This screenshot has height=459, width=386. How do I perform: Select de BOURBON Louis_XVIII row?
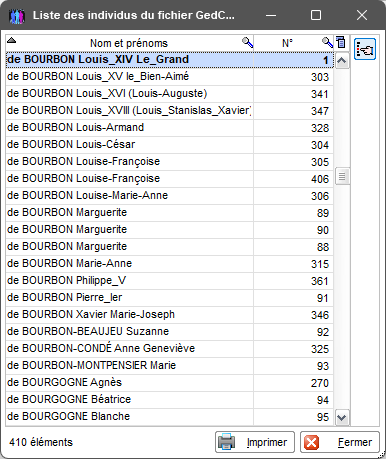(169, 111)
